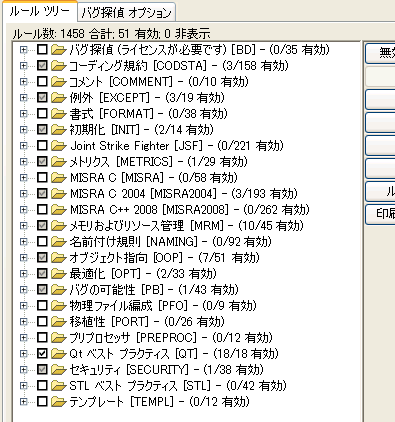Click the Qt ベスト プラクティス folder icon
395x422 pixels.
coord(59,353)
